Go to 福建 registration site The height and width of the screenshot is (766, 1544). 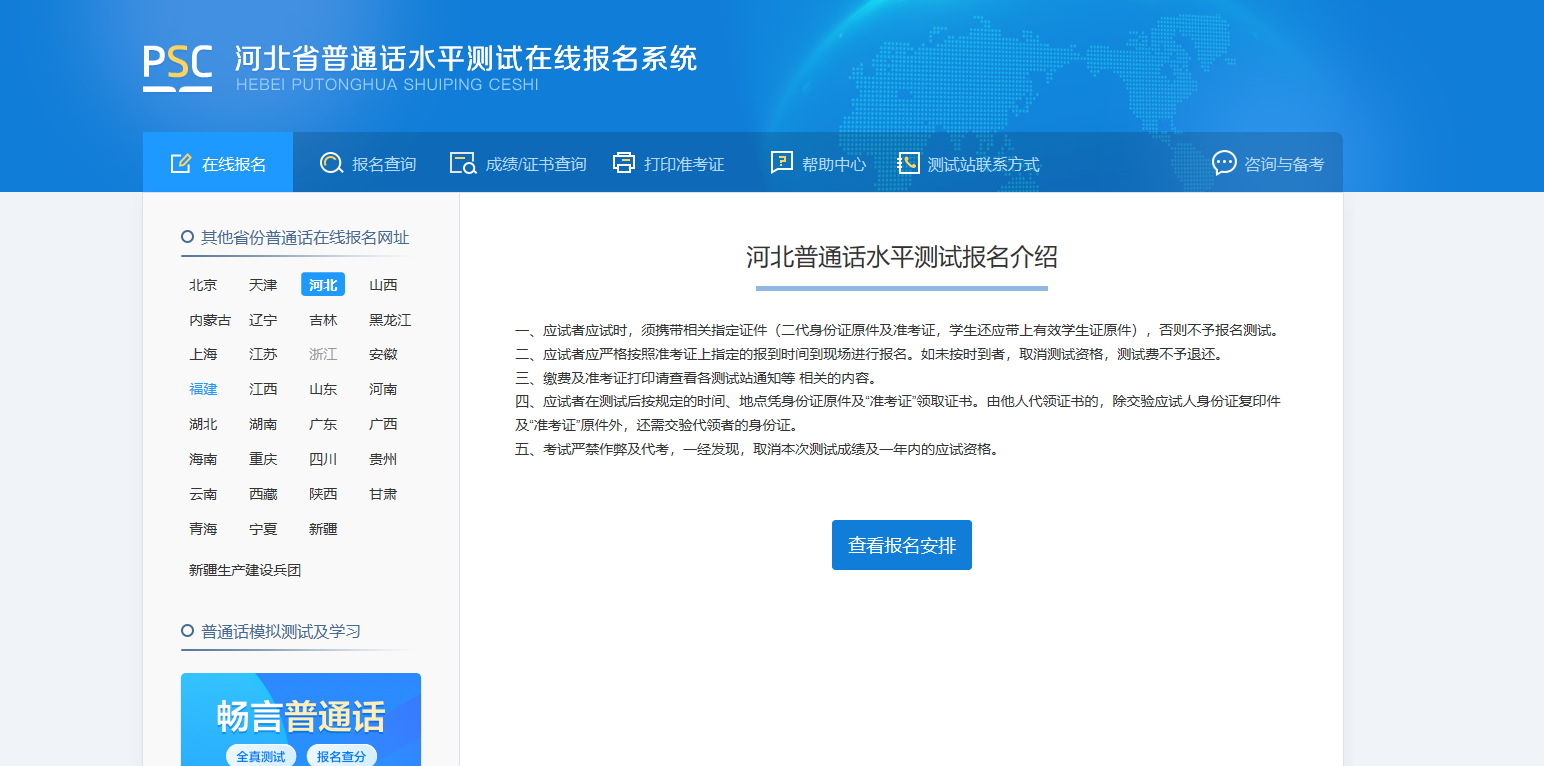(203, 389)
